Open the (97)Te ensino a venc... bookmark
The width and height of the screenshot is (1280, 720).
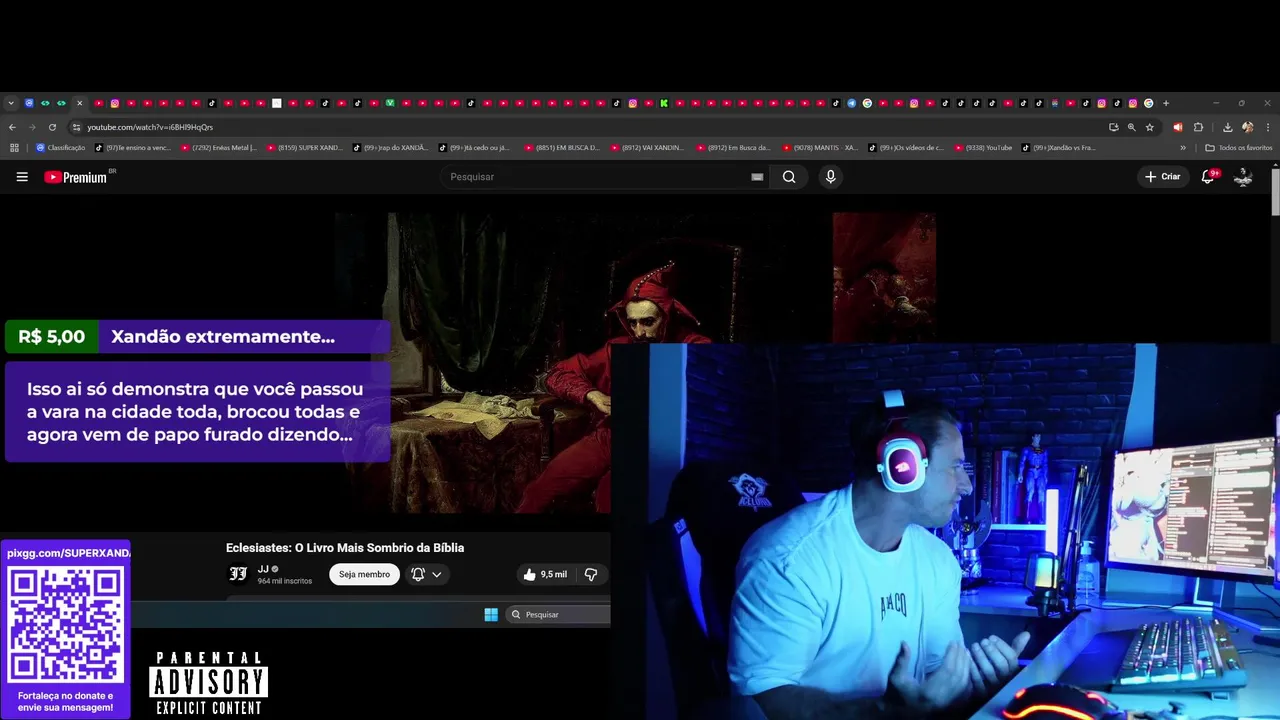coord(133,148)
